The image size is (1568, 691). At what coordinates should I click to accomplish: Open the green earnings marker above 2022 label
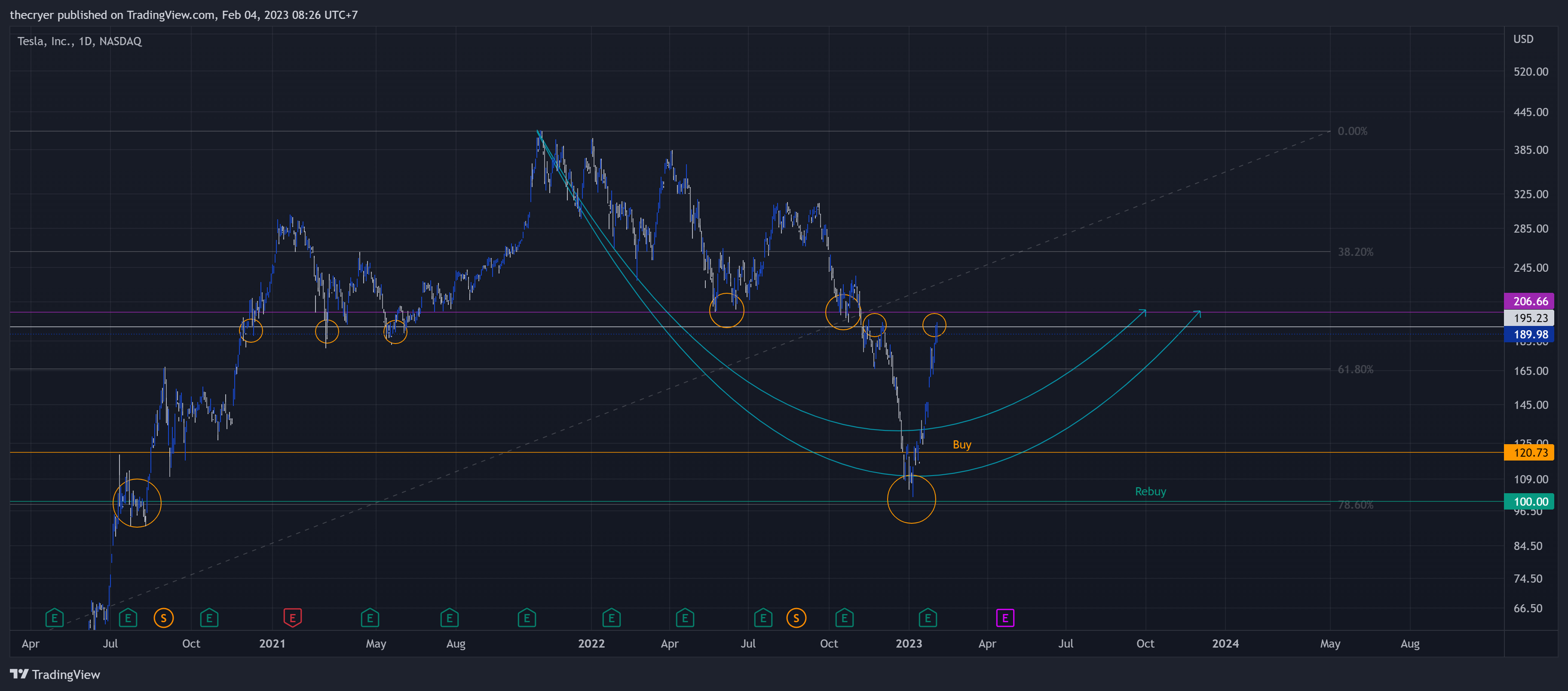tap(611, 618)
